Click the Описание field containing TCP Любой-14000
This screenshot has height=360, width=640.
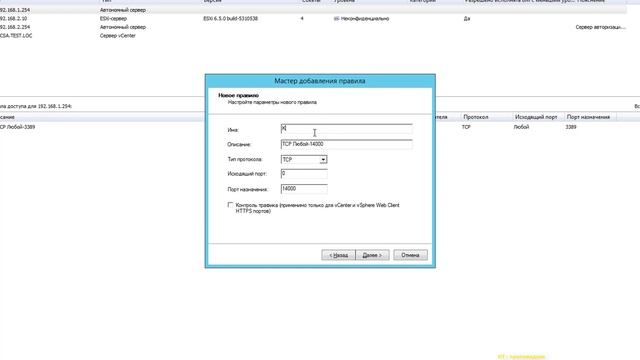click(347, 144)
